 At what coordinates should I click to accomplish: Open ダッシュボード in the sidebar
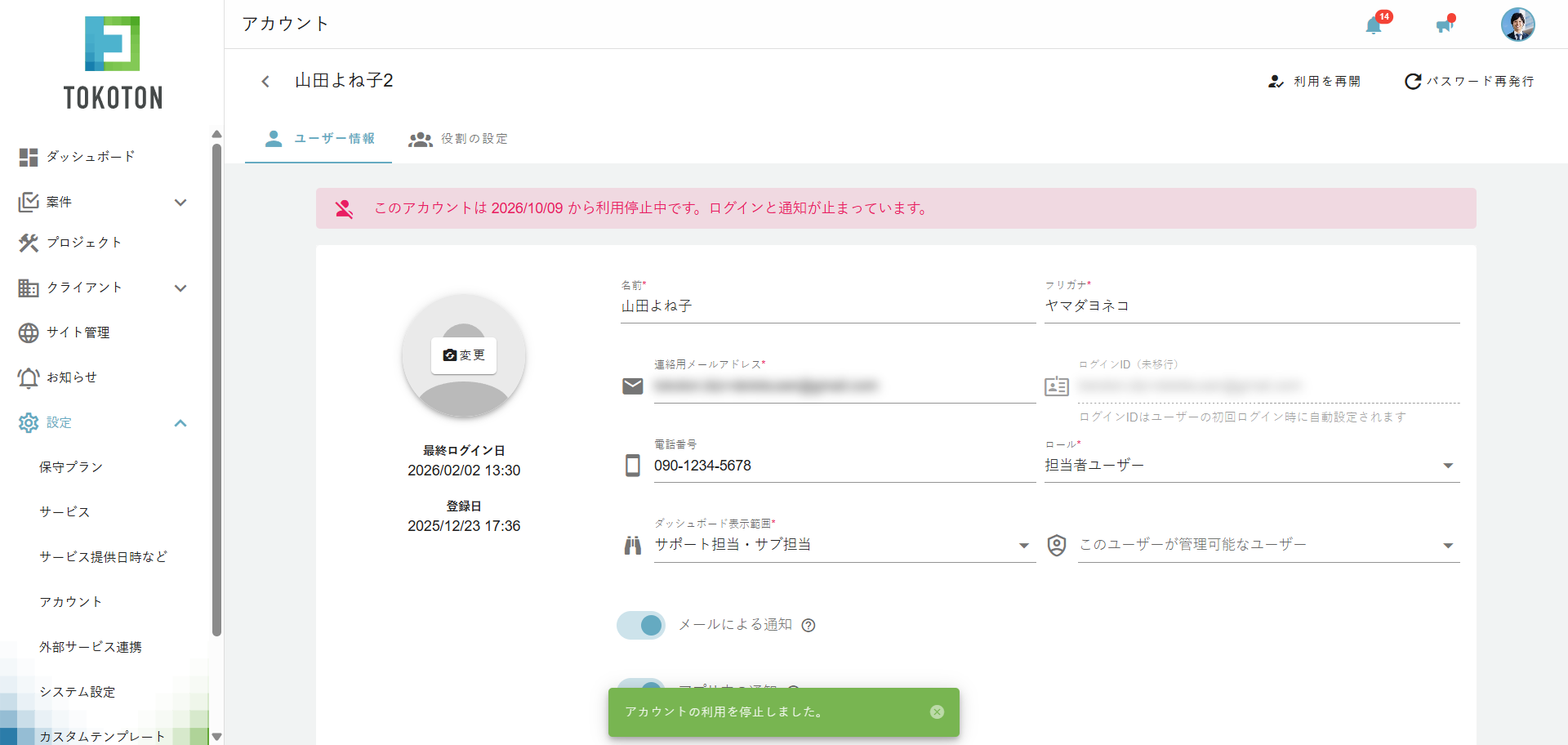(91, 157)
